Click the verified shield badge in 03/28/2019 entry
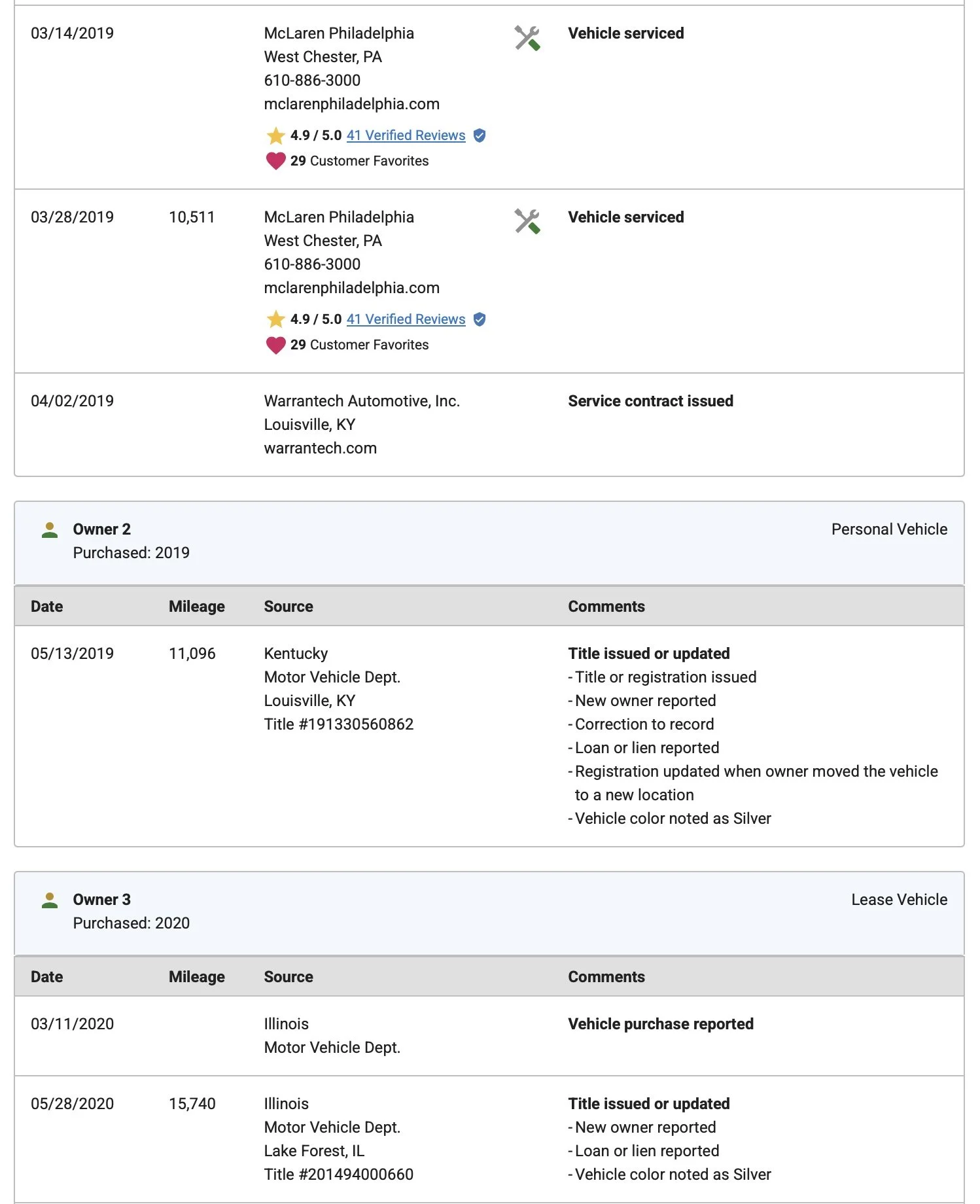This screenshot has height=1204, width=980. 480,319
